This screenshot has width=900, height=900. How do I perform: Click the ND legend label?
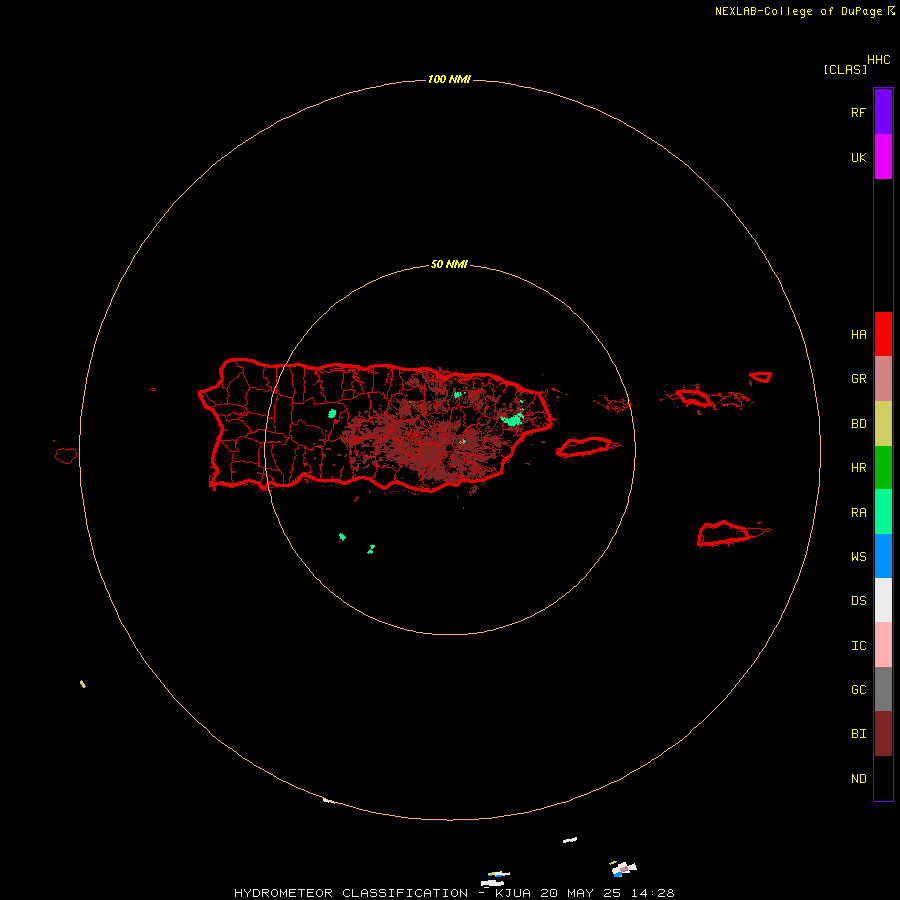pos(858,779)
